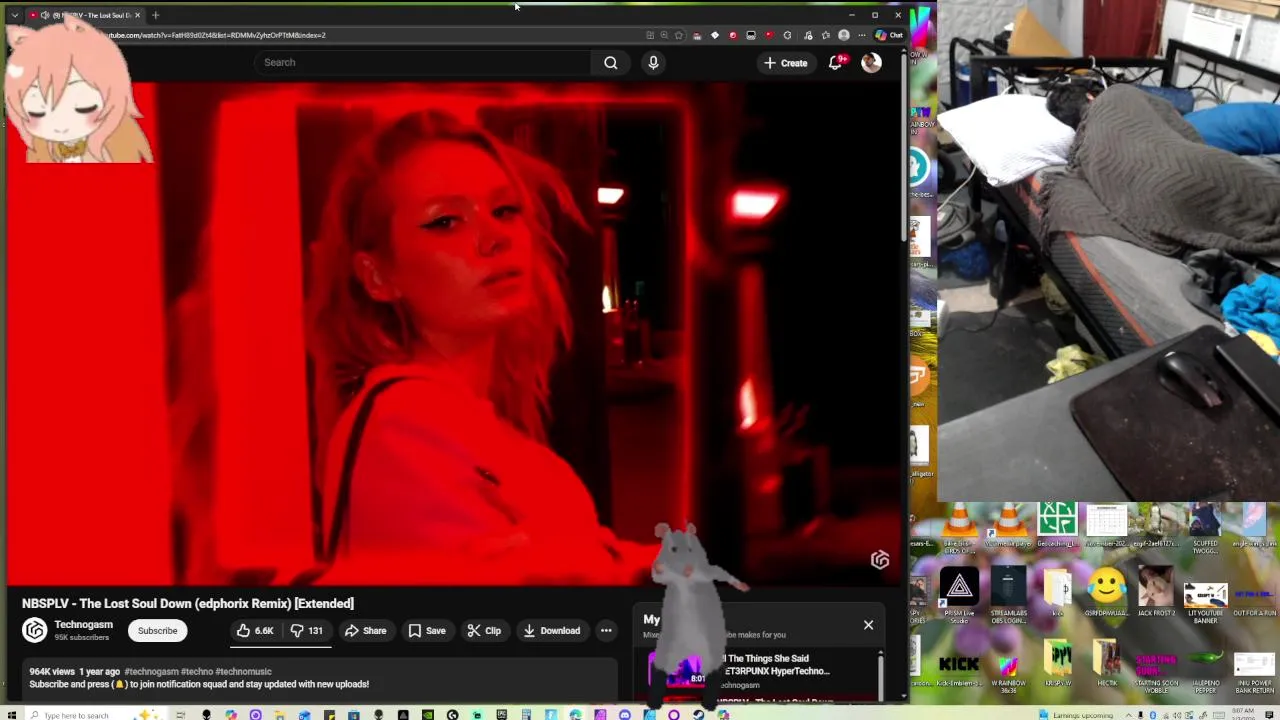The height and width of the screenshot is (720, 1280).
Task: Click the Windows Start button
Action: click(x=13, y=715)
